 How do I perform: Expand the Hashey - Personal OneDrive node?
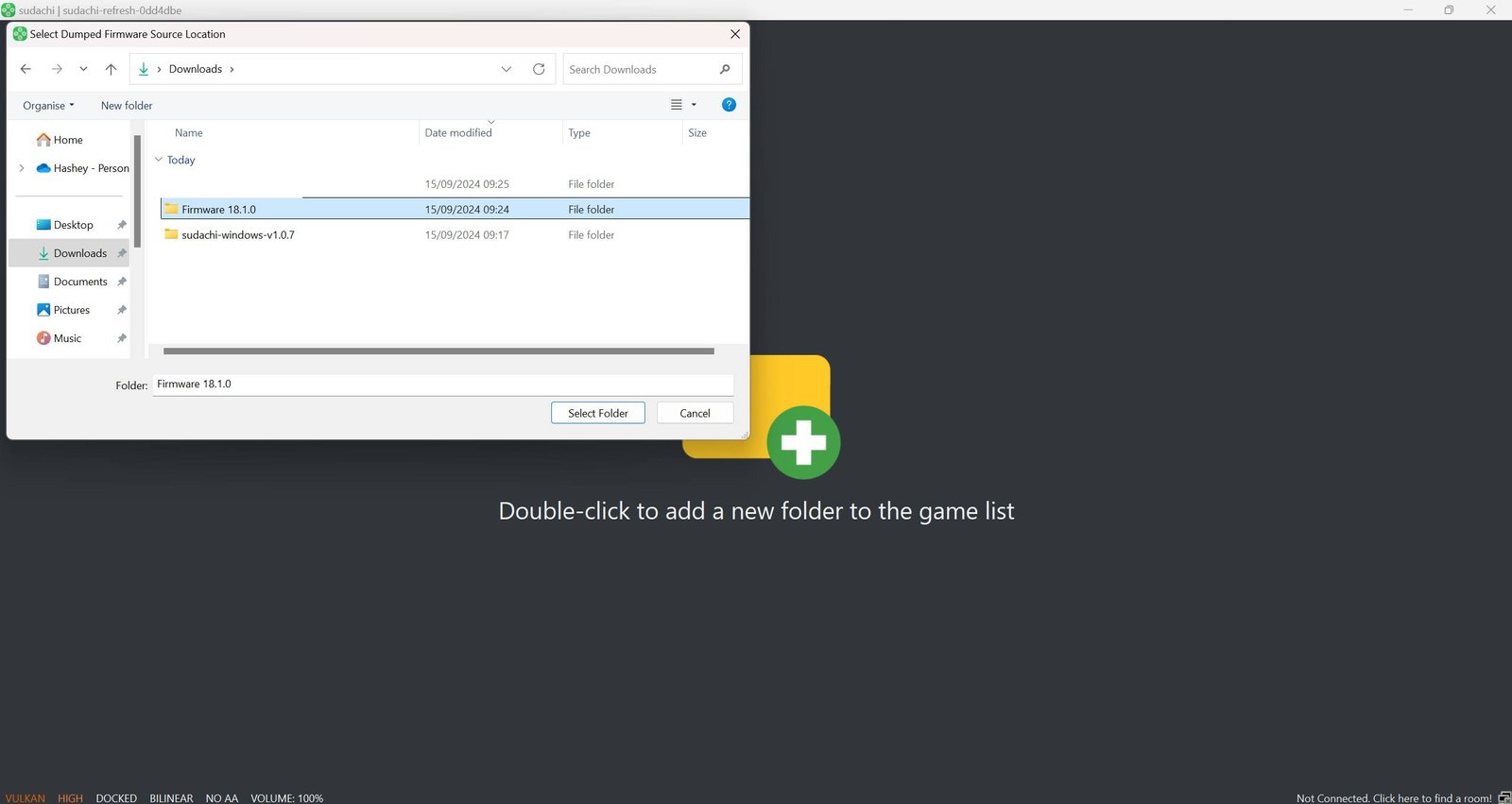coord(22,168)
